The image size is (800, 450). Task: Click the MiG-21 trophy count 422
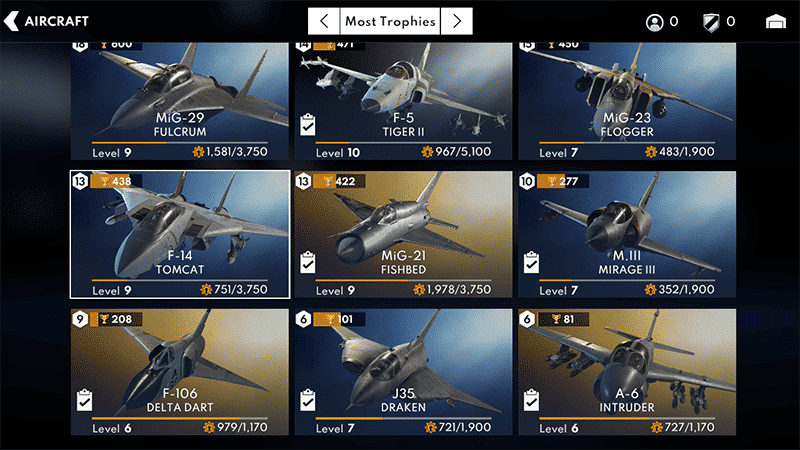pos(345,181)
